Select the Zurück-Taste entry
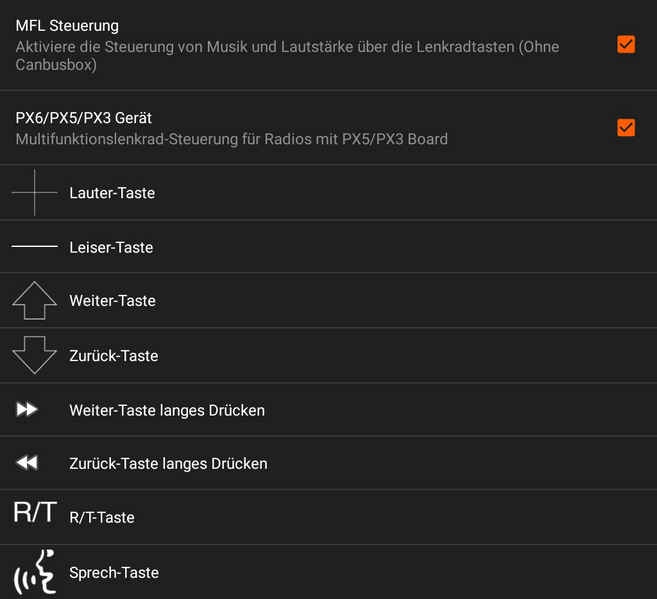The width and height of the screenshot is (657, 599). (113, 356)
